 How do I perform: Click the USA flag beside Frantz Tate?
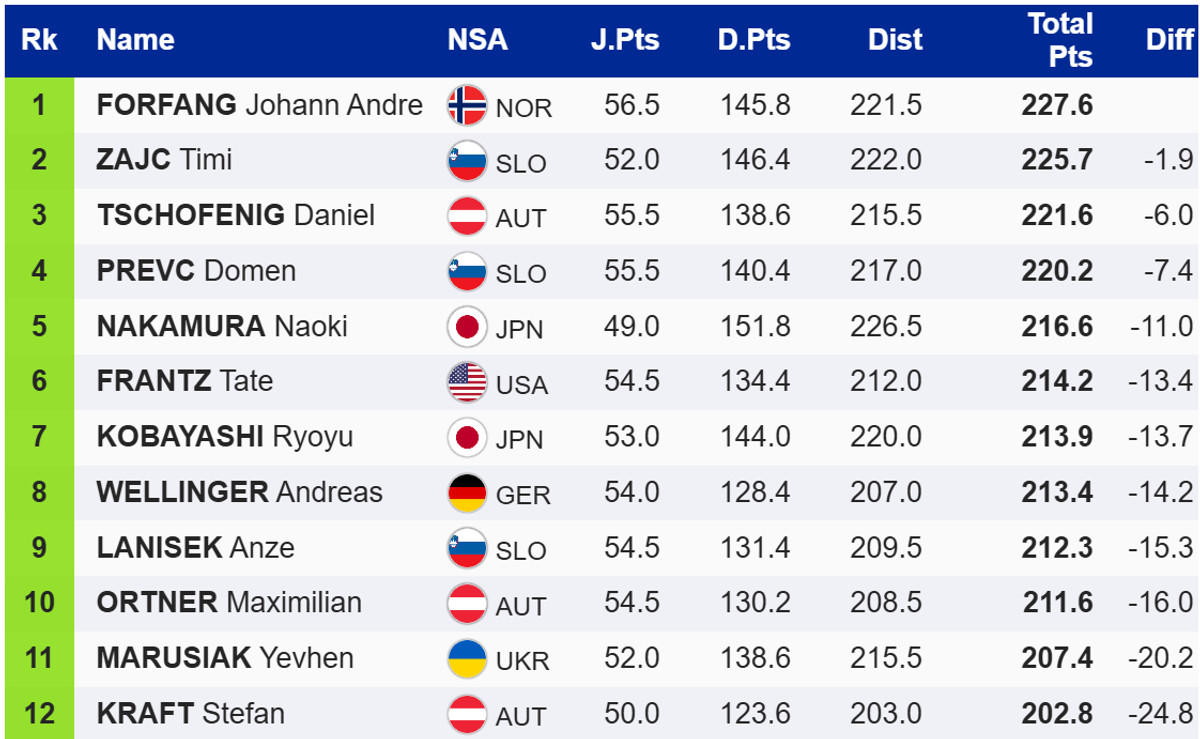pyautogui.click(x=467, y=382)
